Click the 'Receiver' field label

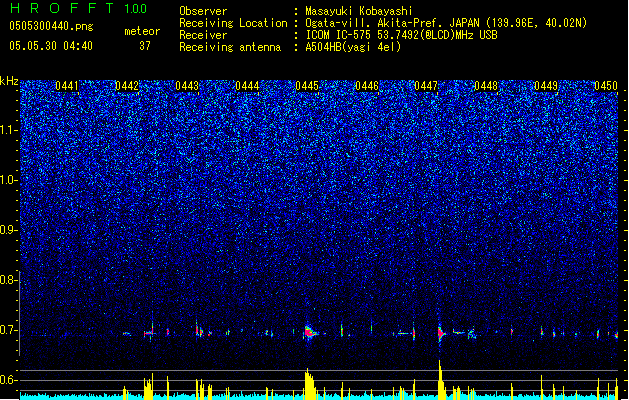[203, 35]
